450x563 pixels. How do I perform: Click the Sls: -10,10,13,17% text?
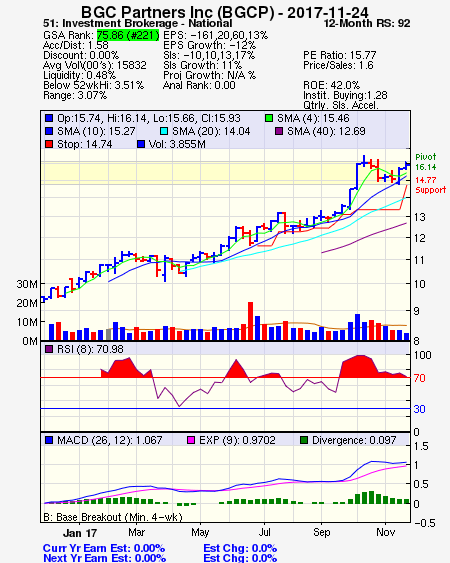click(x=209, y=55)
